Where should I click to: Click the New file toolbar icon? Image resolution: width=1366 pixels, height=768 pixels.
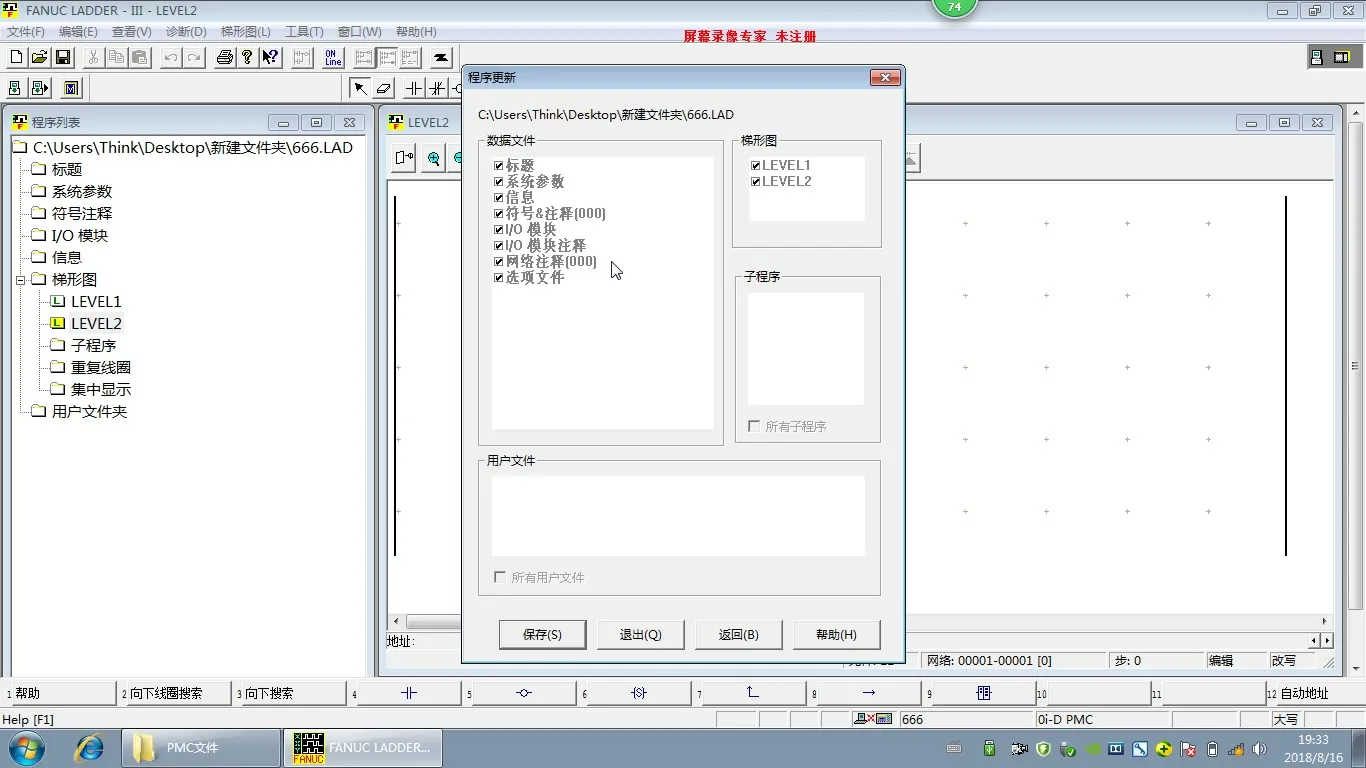pos(16,57)
